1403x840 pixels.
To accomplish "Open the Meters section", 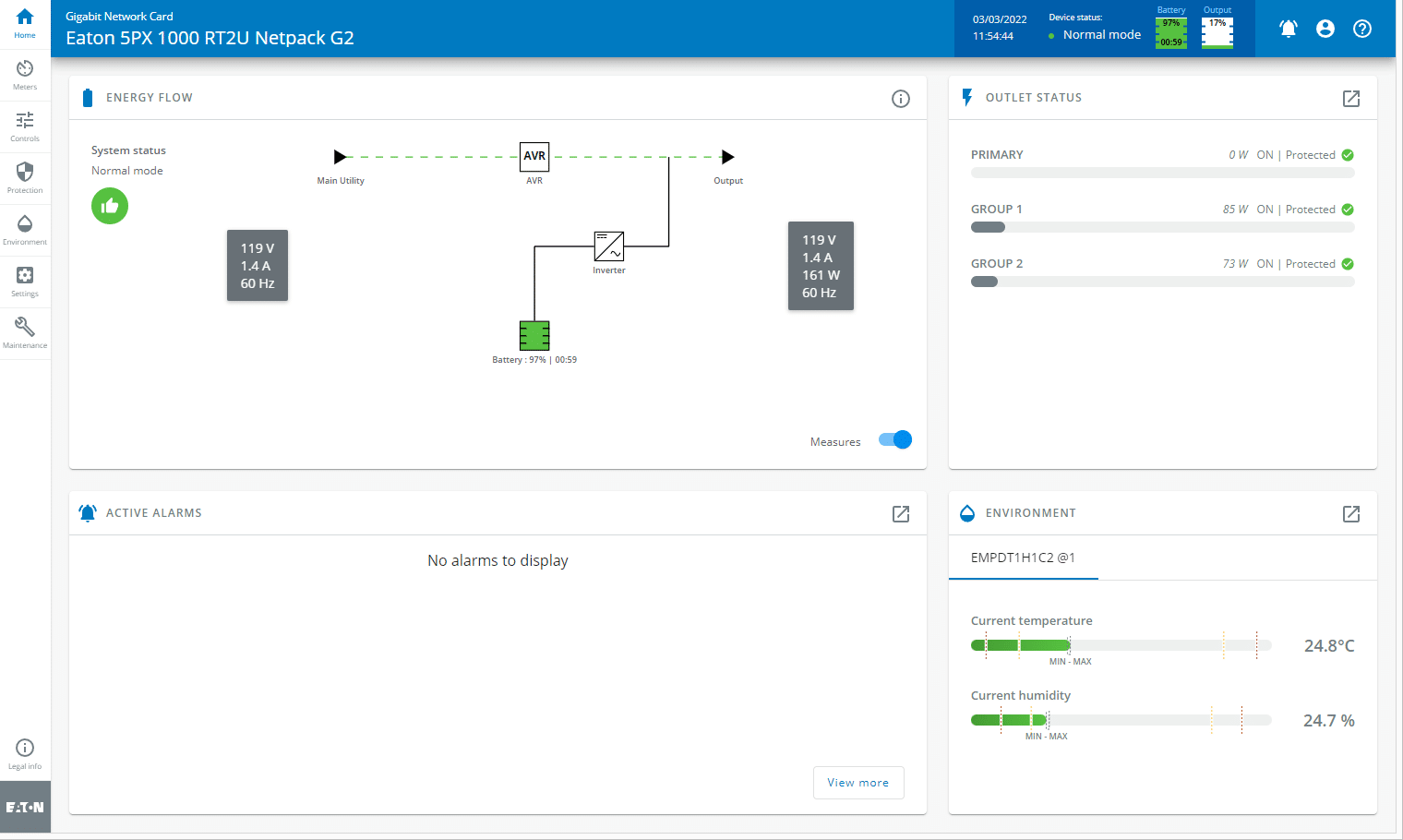I will 25,76.
